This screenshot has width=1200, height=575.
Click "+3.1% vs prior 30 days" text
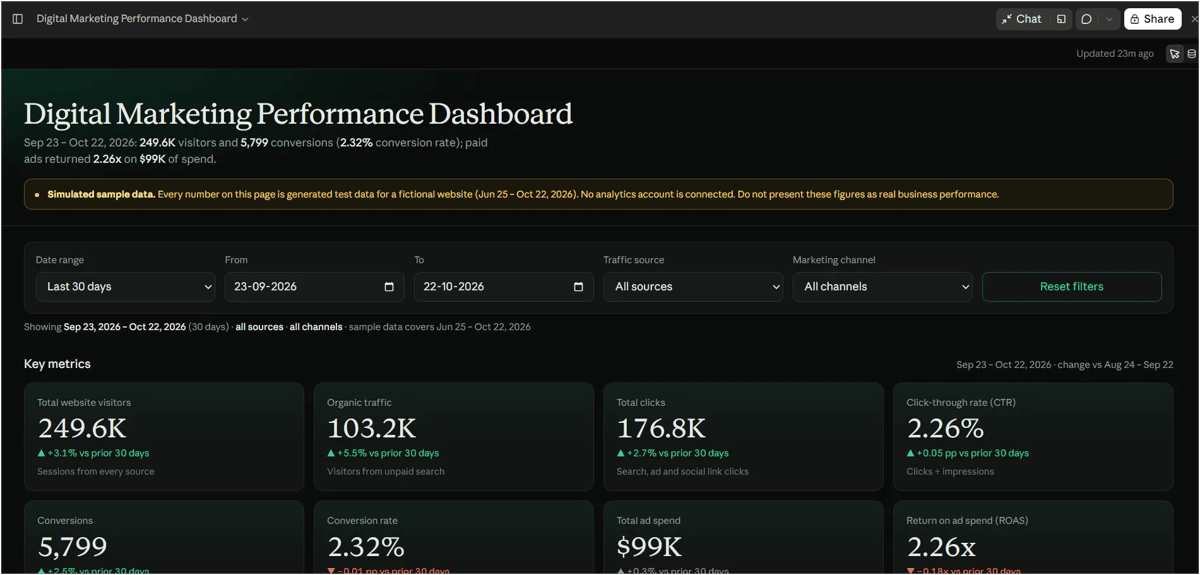coord(98,453)
